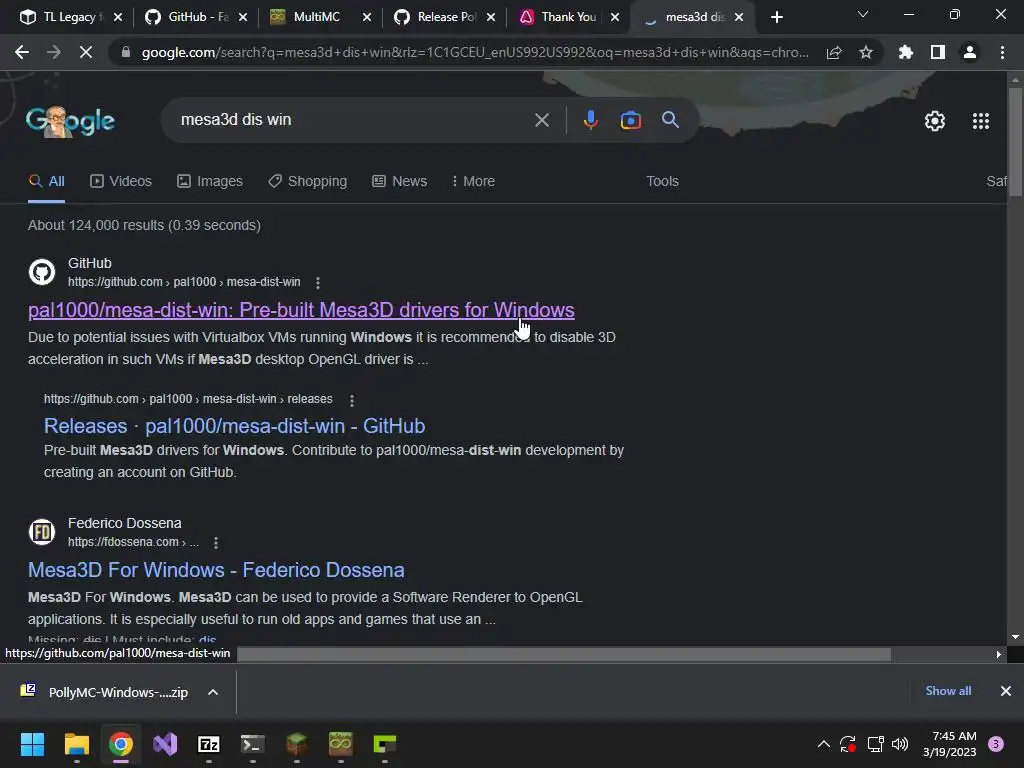Open the volume control in tray
Viewport: 1024px width, 768px height.
point(900,744)
